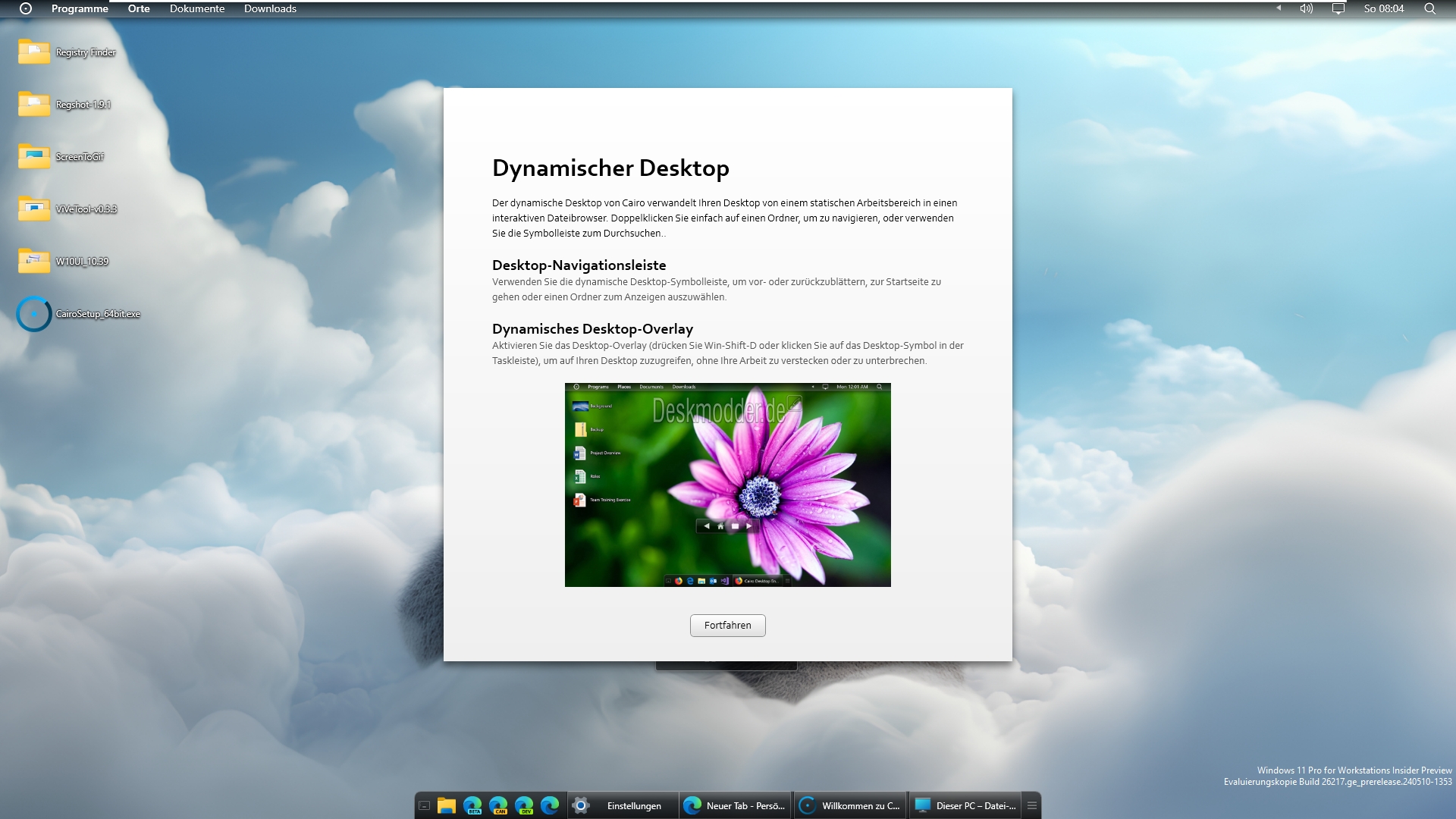1456x819 pixels.
Task: Select the CairoSetup_64bit.exe desktop file
Action: click(x=79, y=314)
